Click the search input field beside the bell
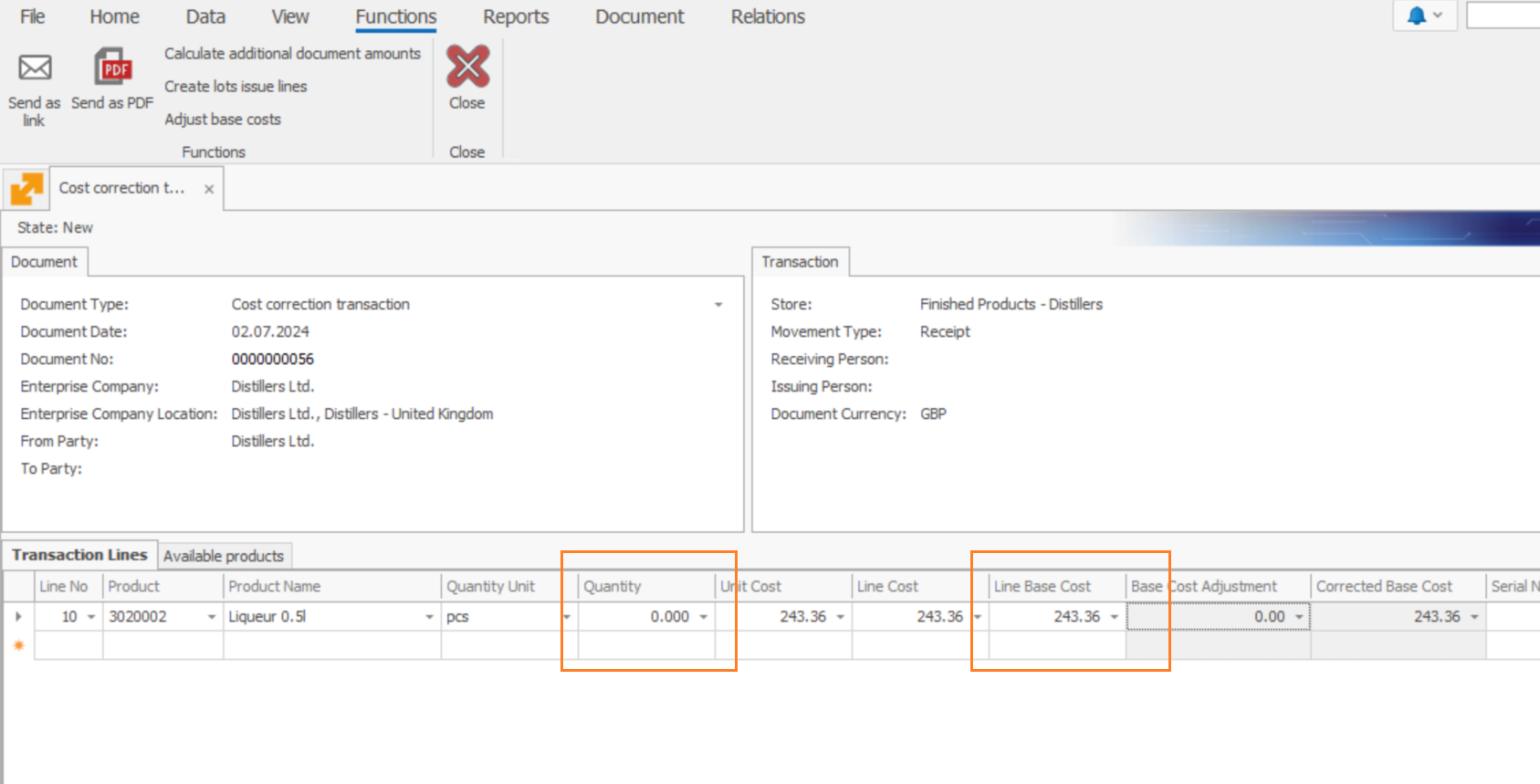The width and height of the screenshot is (1540, 784). pos(1503,16)
